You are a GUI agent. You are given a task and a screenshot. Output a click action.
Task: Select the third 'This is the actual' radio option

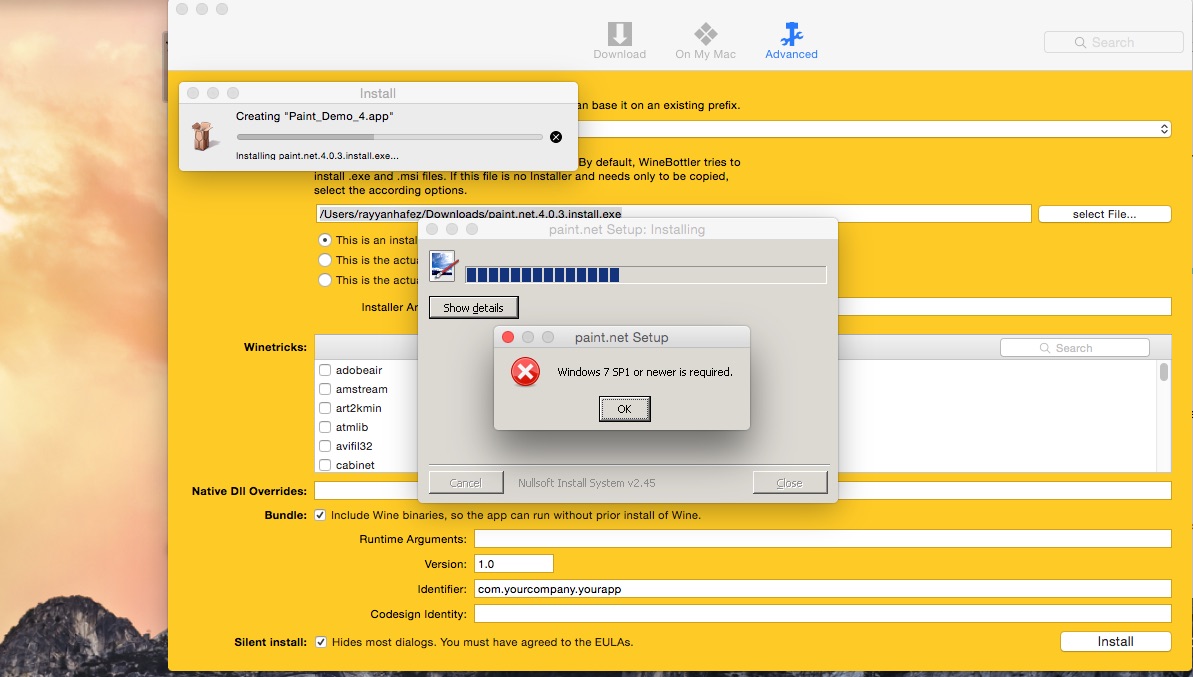325,280
